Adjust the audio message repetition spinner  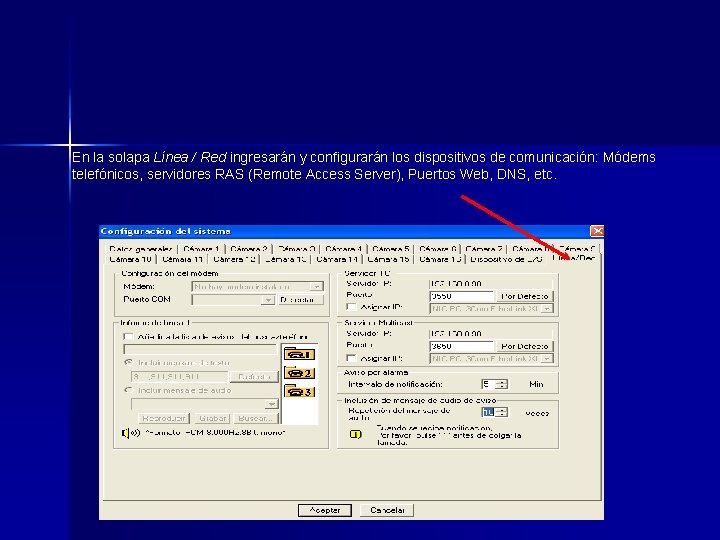click(x=502, y=412)
